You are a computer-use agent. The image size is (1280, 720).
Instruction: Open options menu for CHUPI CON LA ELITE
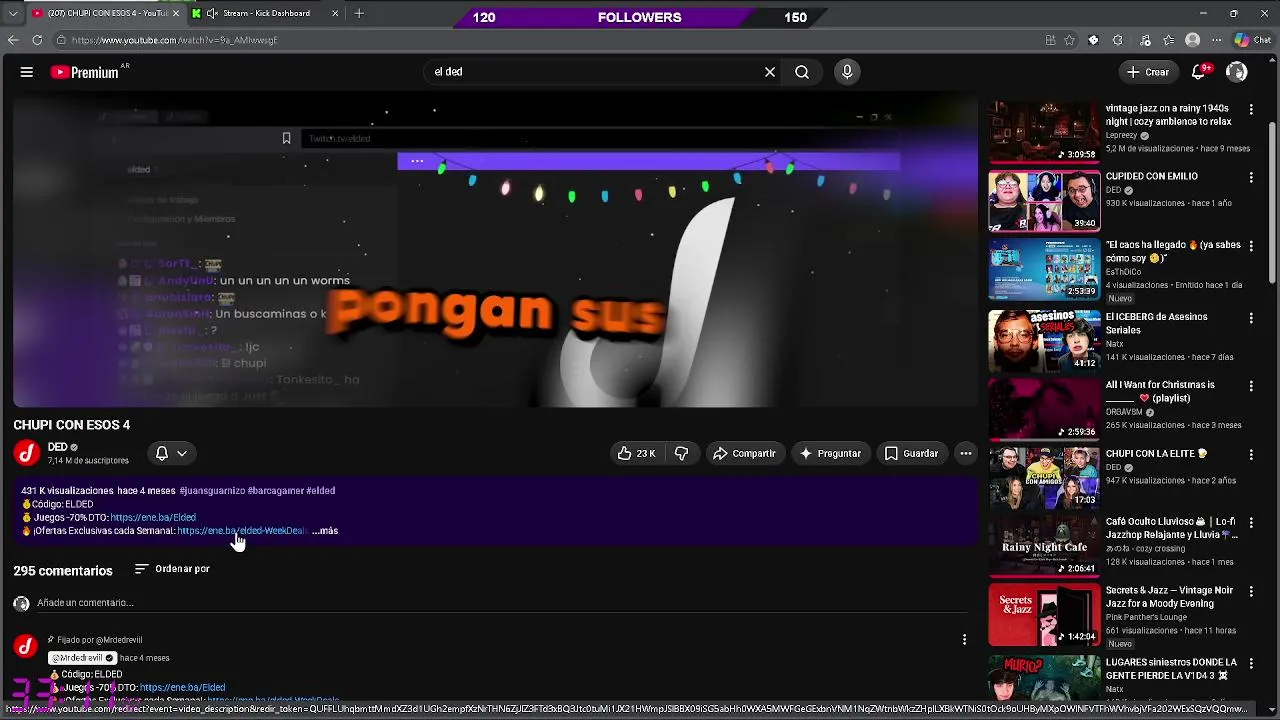pyautogui.click(x=1251, y=455)
